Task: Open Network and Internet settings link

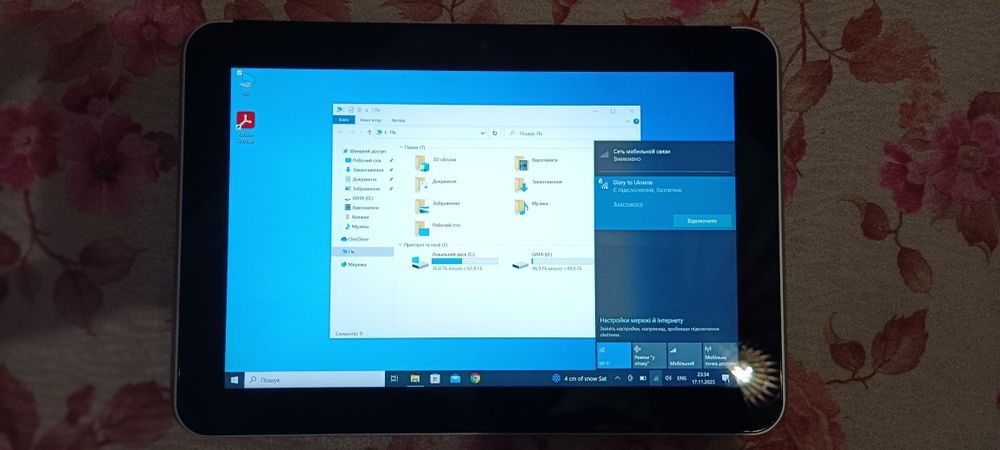Action: [x=642, y=320]
